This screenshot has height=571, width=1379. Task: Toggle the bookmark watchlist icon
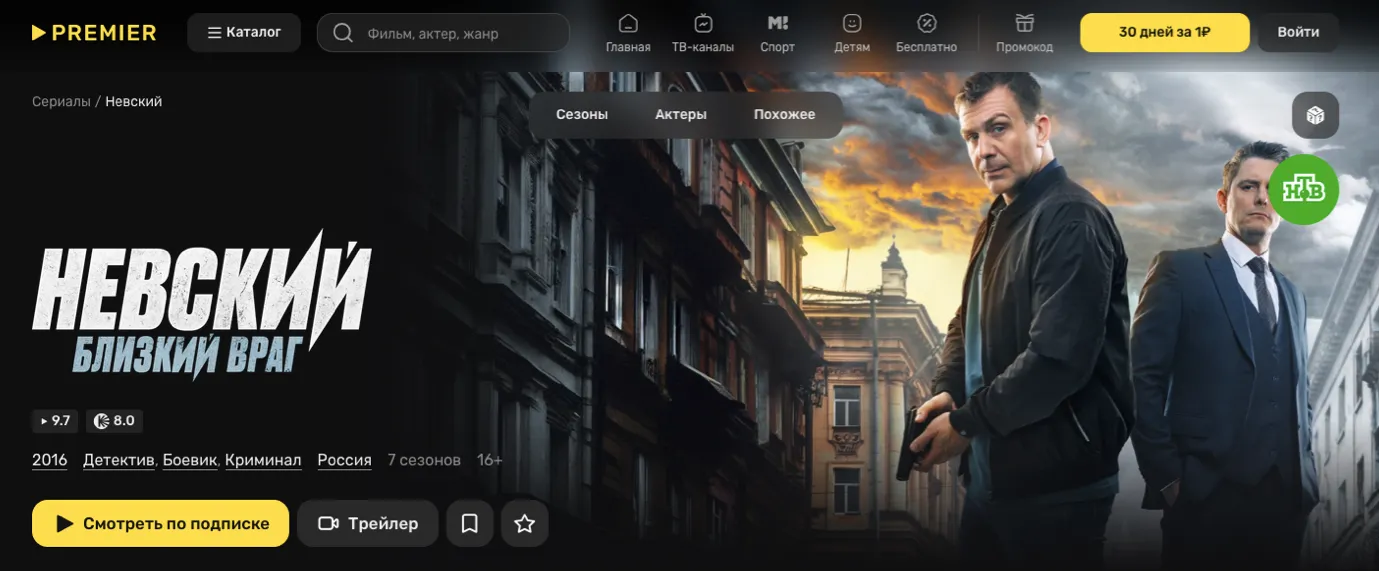tap(470, 524)
